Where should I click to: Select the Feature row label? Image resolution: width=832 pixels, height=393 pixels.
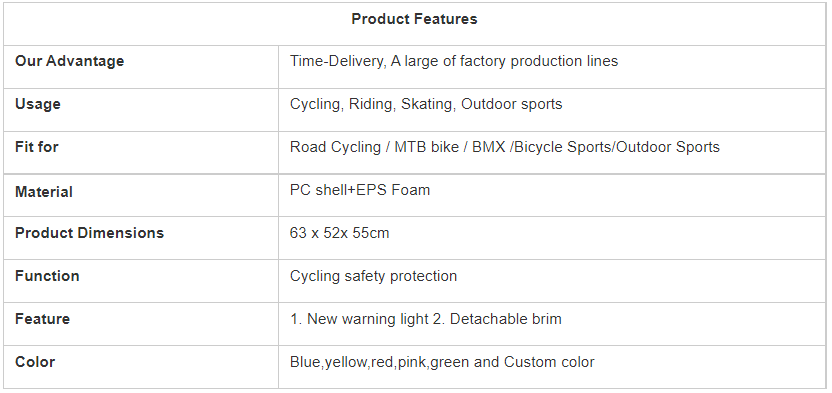pos(42,319)
